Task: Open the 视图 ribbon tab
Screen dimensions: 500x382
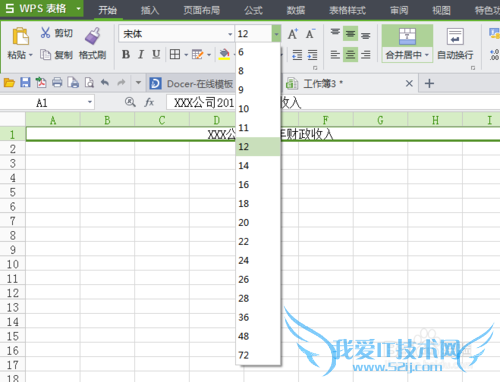Action: tap(441, 10)
